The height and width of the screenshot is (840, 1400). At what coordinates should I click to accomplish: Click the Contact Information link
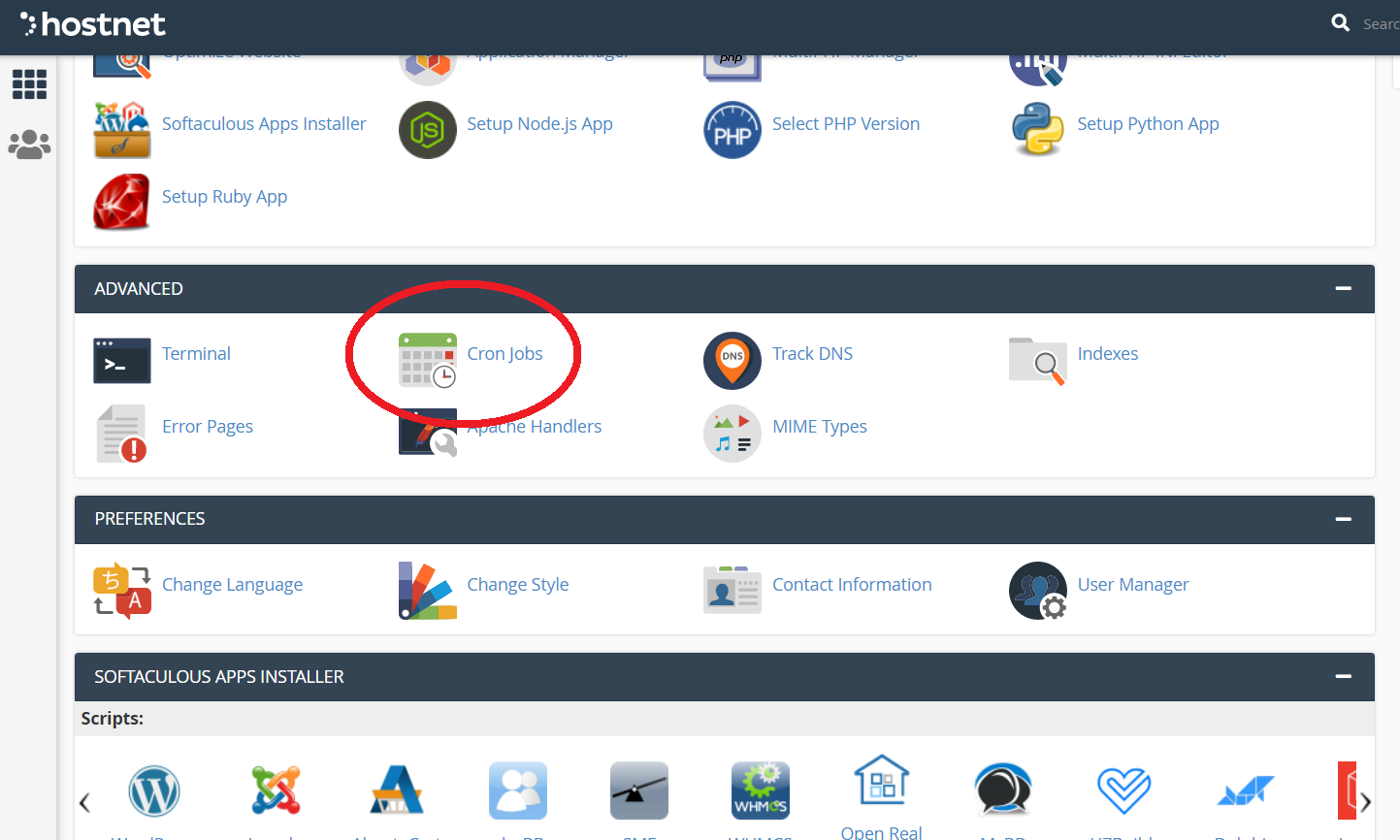click(852, 585)
